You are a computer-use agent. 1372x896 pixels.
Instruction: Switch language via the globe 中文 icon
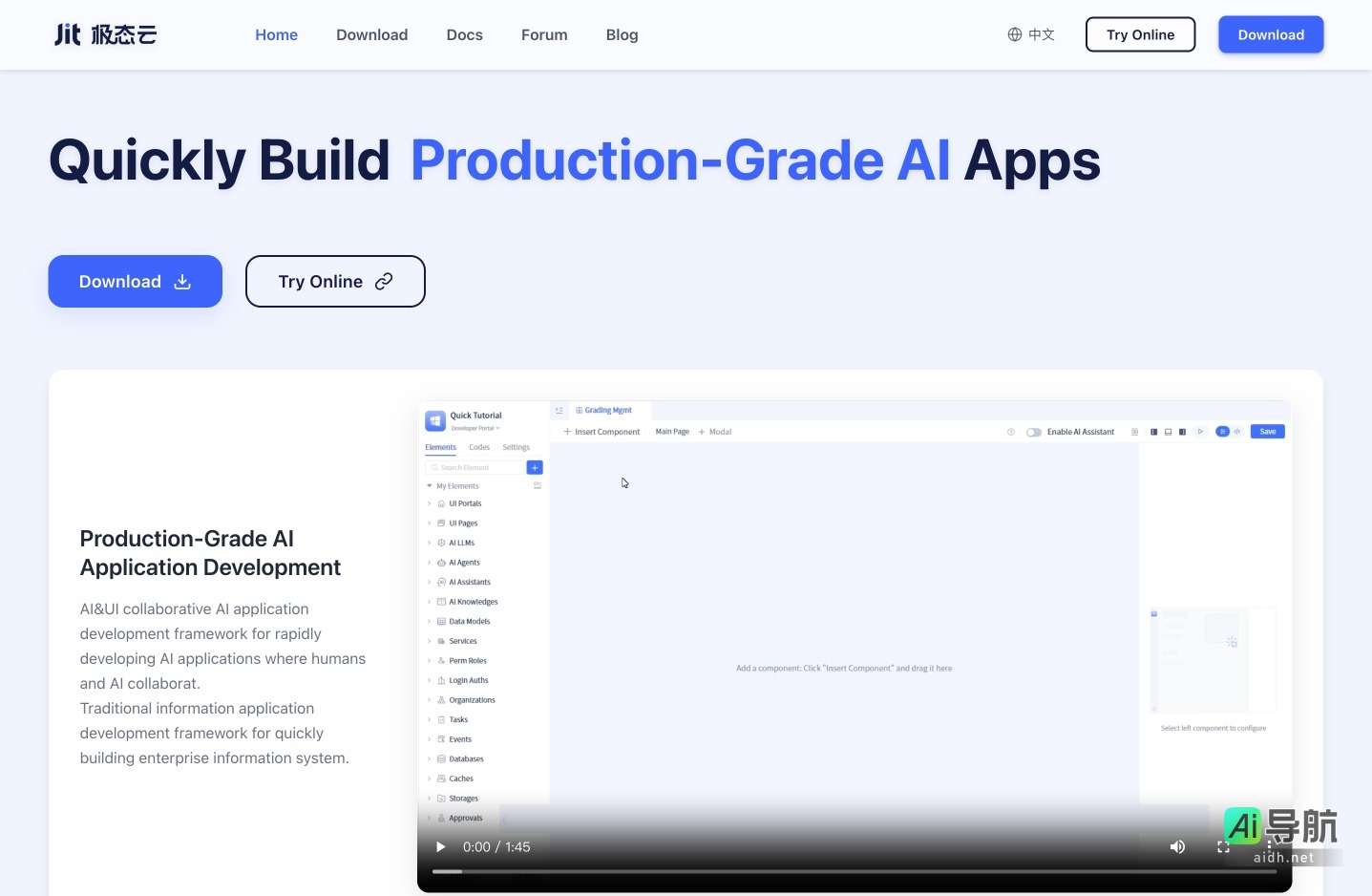[1031, 35]
